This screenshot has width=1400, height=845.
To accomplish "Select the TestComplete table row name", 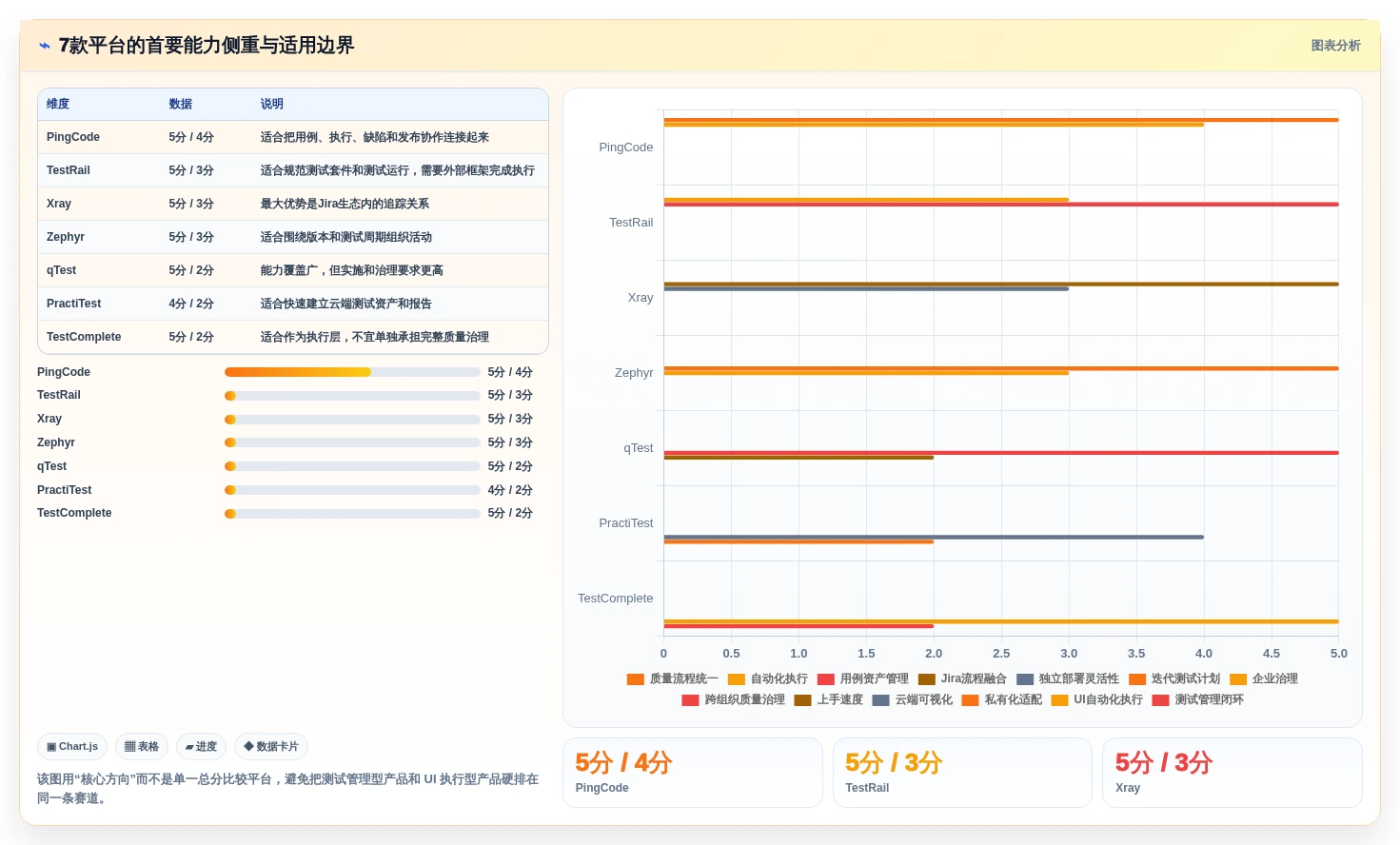I will coord(84,337).
